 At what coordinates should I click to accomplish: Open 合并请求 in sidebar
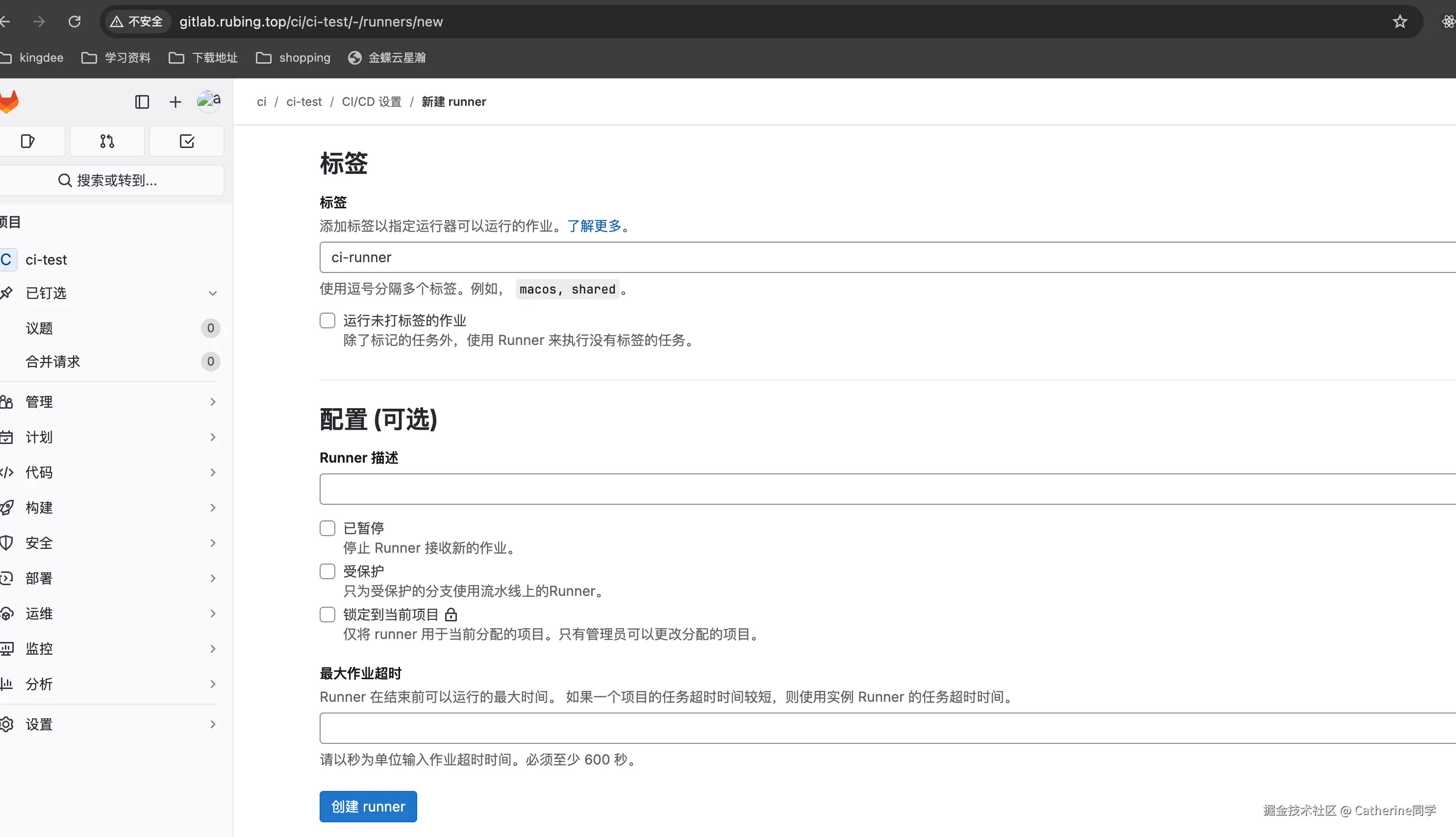[x=53, y=362]
